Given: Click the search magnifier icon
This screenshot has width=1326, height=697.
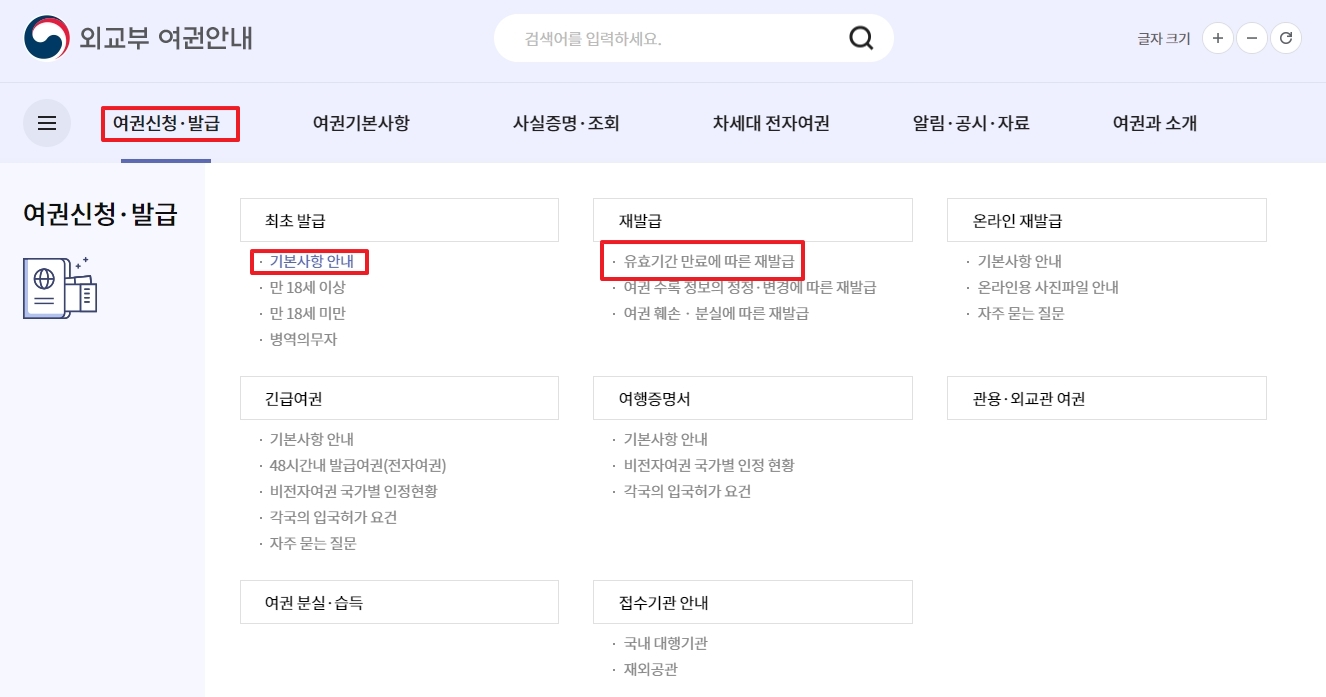Looking at the screenshot, I should tap(861, 37).
